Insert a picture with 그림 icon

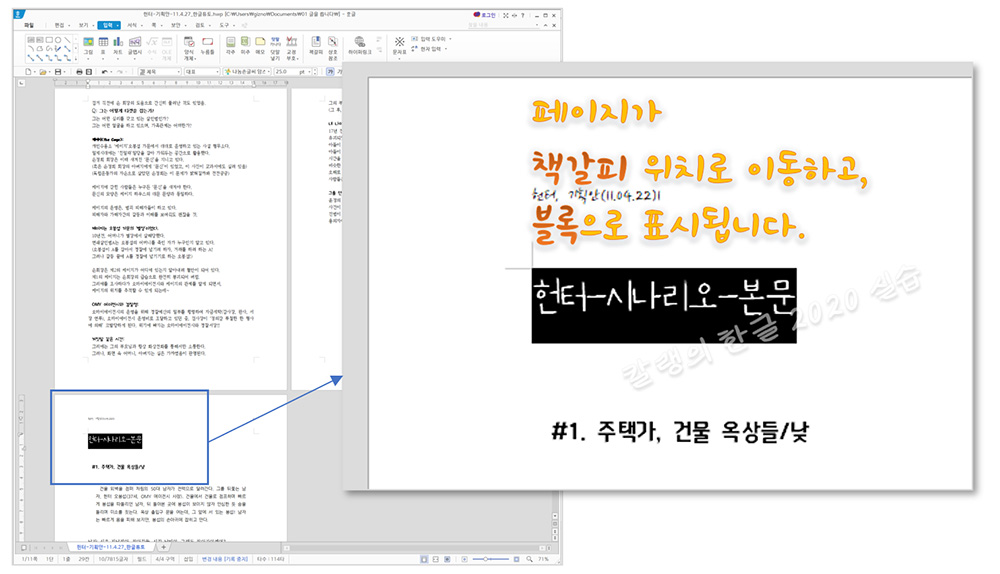[88, 46]
